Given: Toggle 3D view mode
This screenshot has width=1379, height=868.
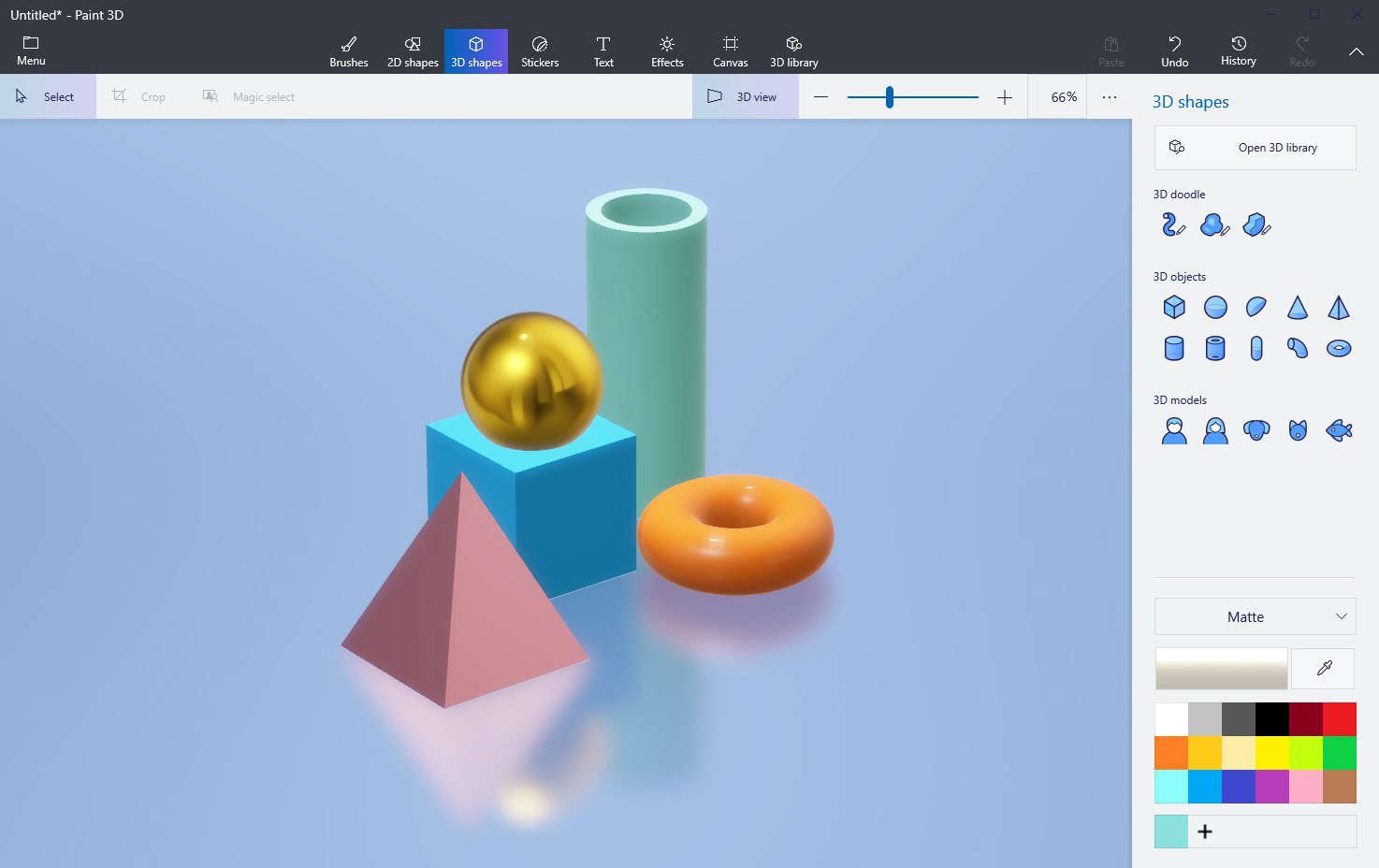Looking at the screenshot, I should [x=745, y=96].
